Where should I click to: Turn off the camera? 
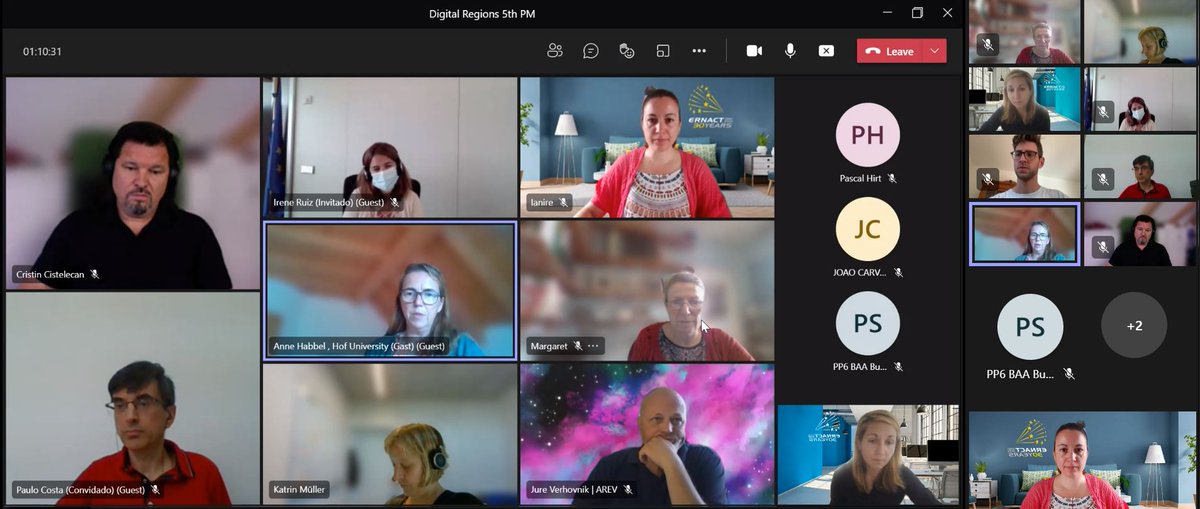pyautogui.click(x=754, y=51)
